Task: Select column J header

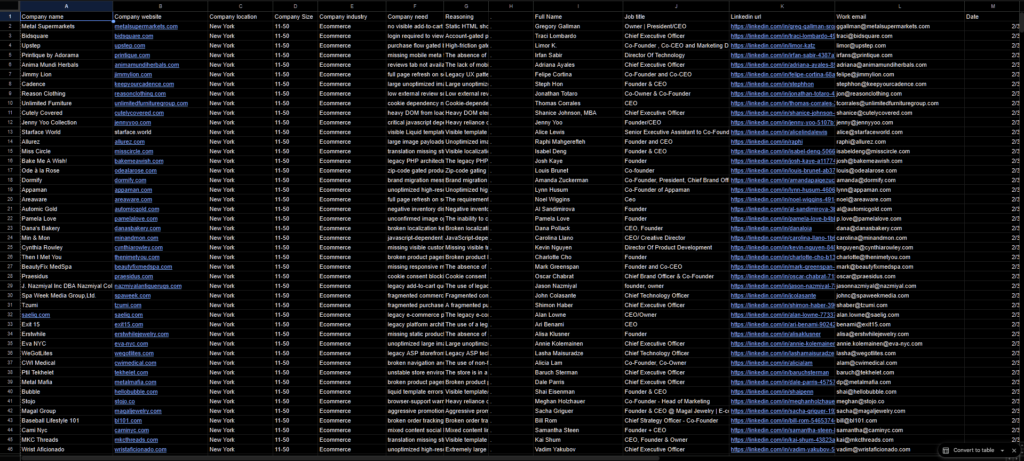Action: [676, 6]
